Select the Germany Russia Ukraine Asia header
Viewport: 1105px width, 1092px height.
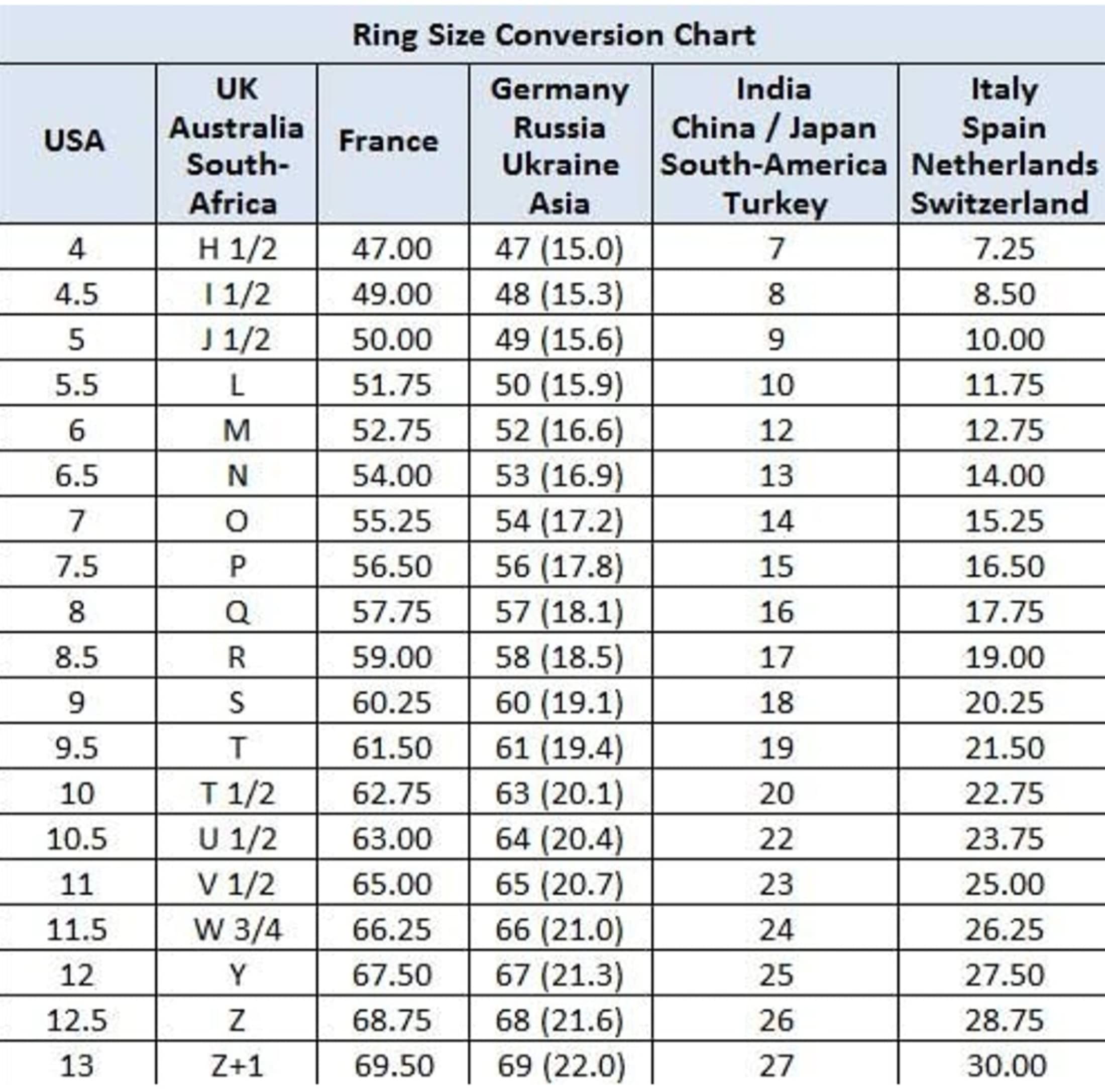560,143
